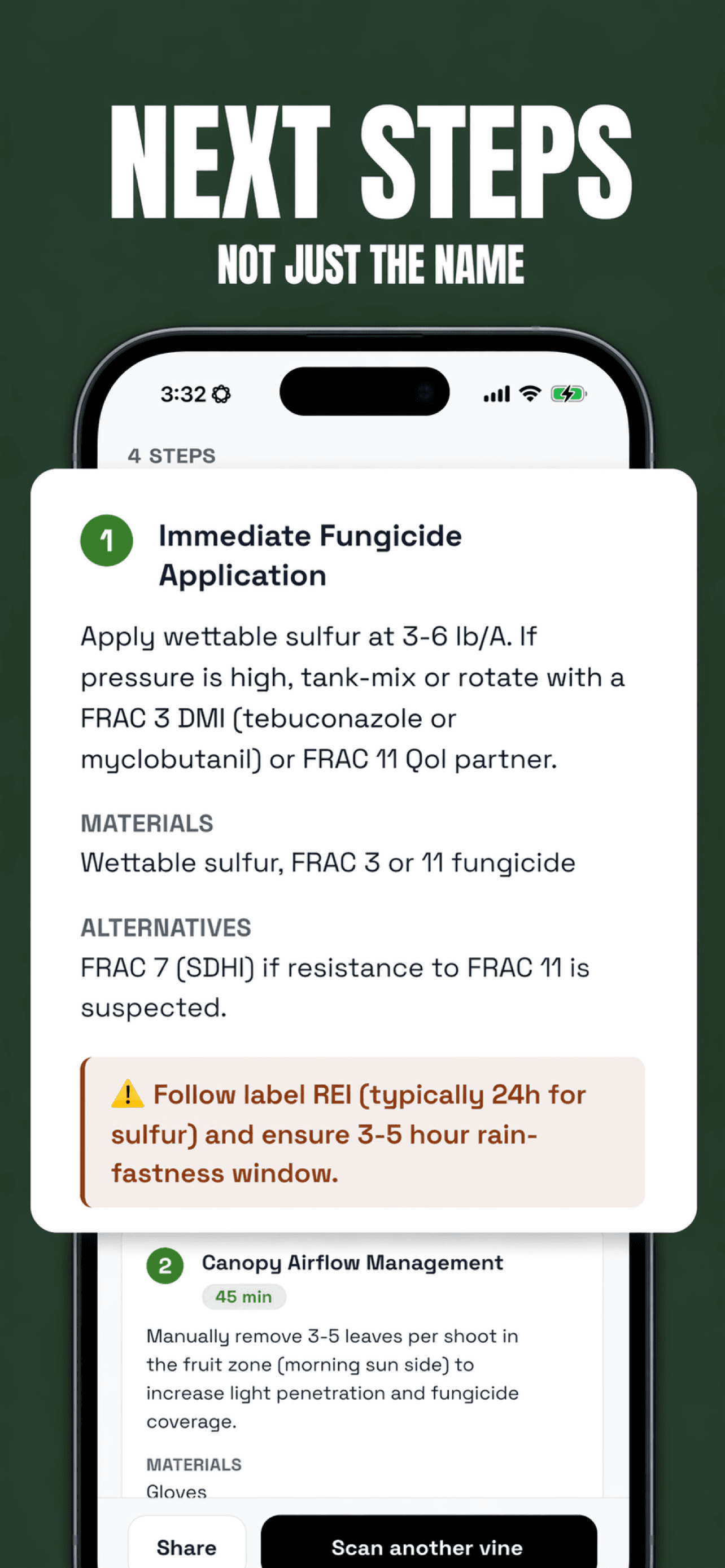This screenshot has width=725, height=1568.
Task: Select the ALTERNATIVES label in step 1
Action: coord(166,928)
